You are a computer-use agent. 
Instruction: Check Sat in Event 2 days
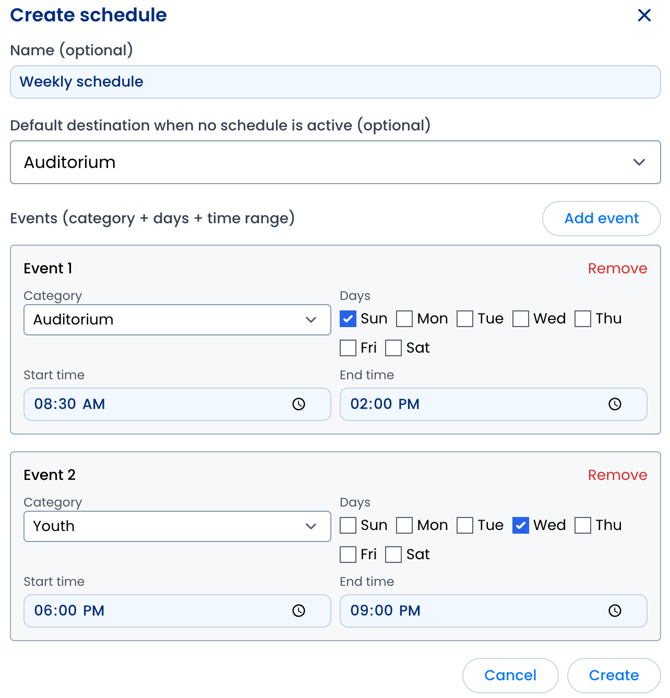(393, 554)
